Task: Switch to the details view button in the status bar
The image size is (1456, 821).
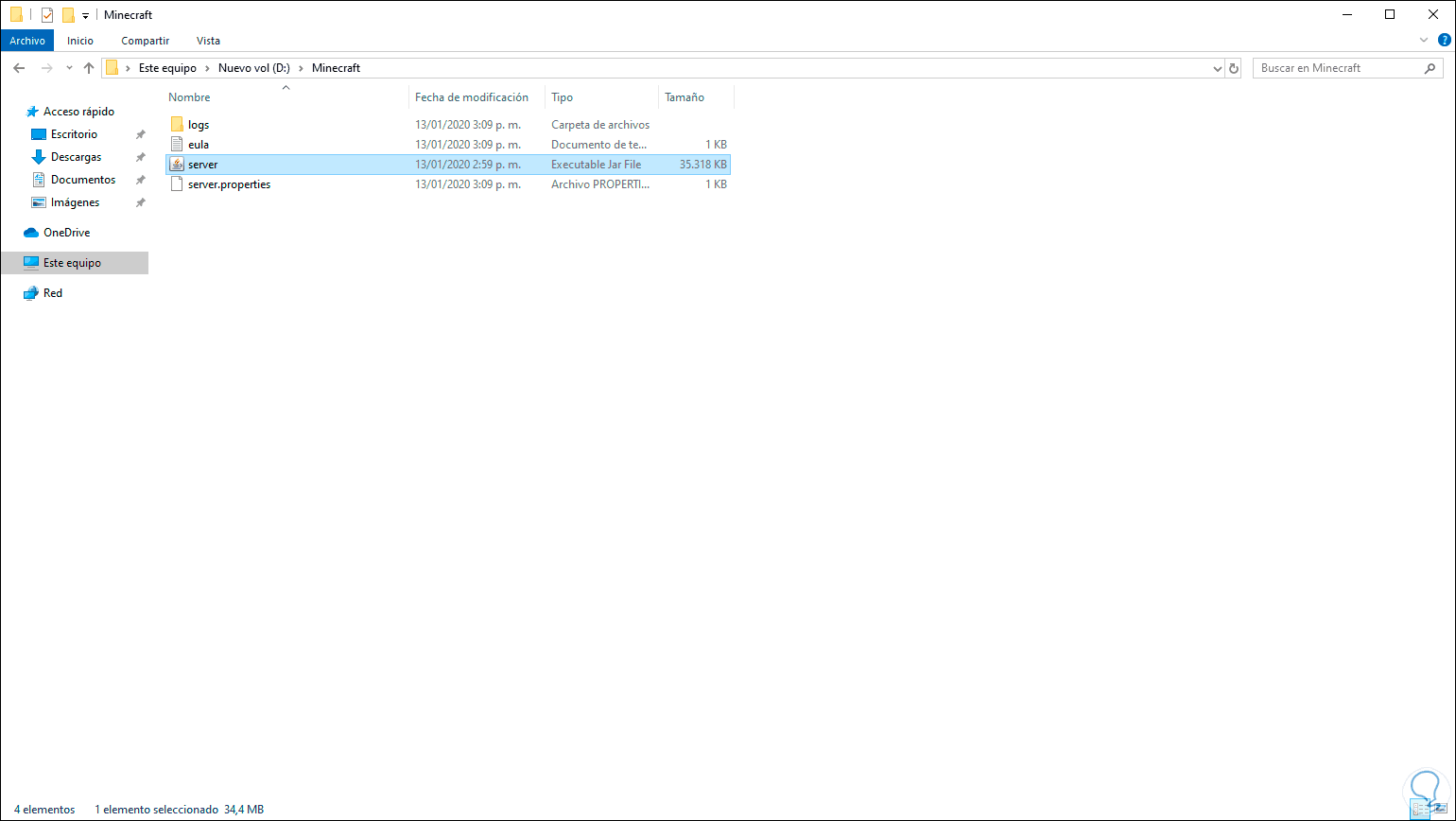Action: 1421,810
